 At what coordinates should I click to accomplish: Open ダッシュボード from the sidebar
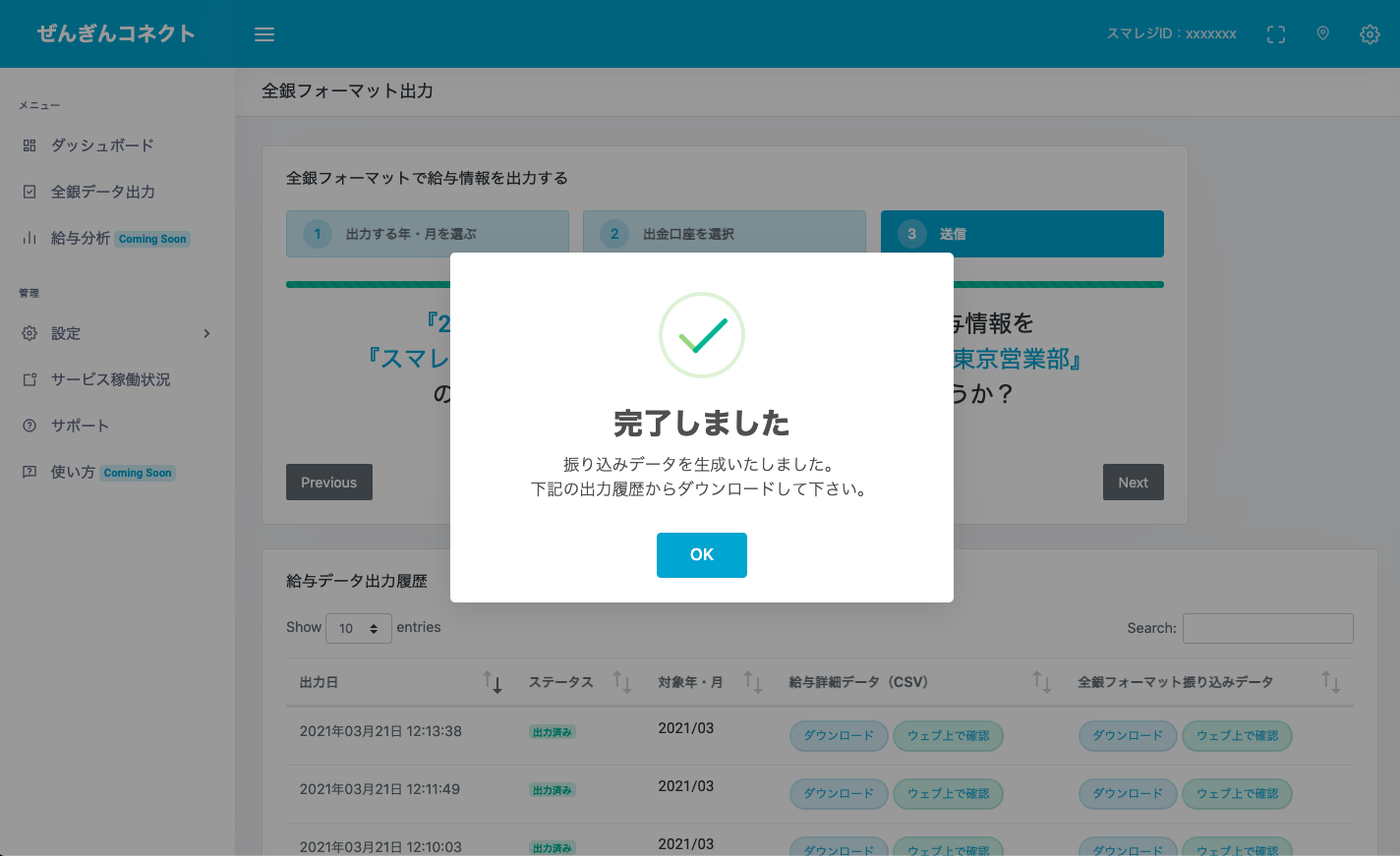click(29, 144)
